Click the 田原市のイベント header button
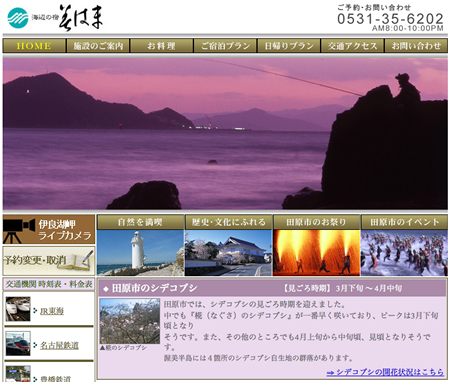 [404, 222]
